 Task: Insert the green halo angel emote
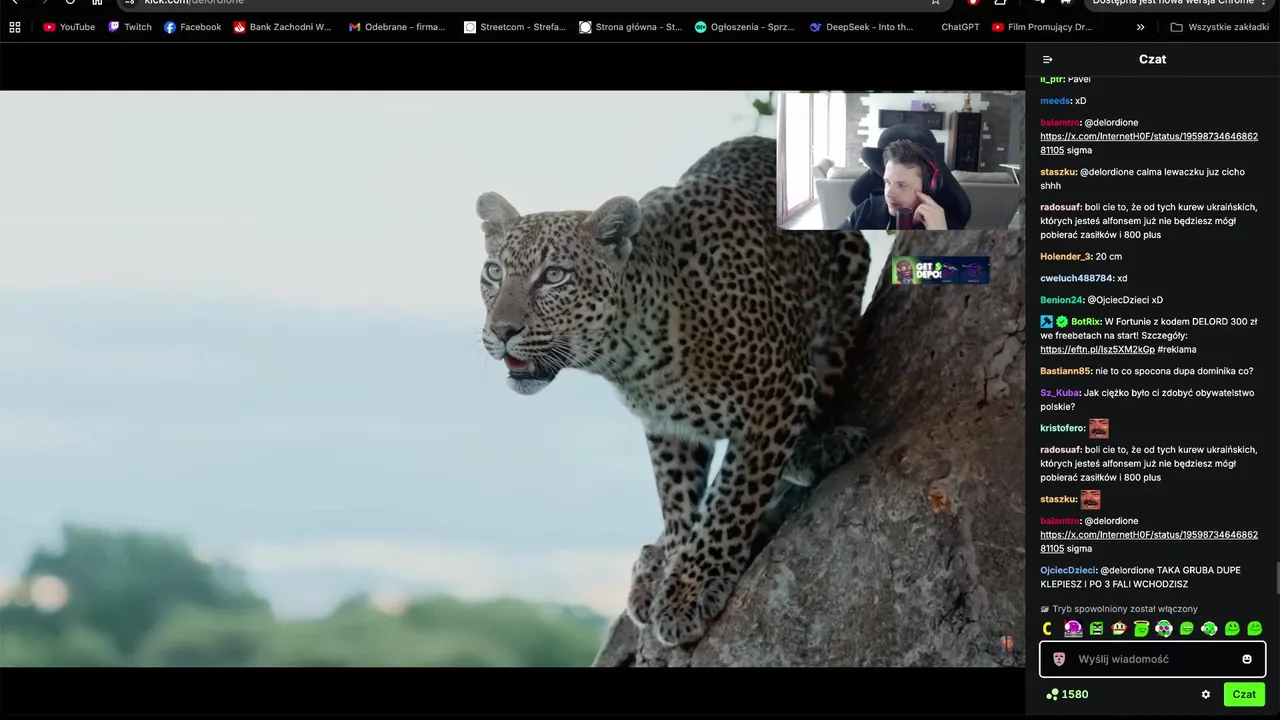1141,629
